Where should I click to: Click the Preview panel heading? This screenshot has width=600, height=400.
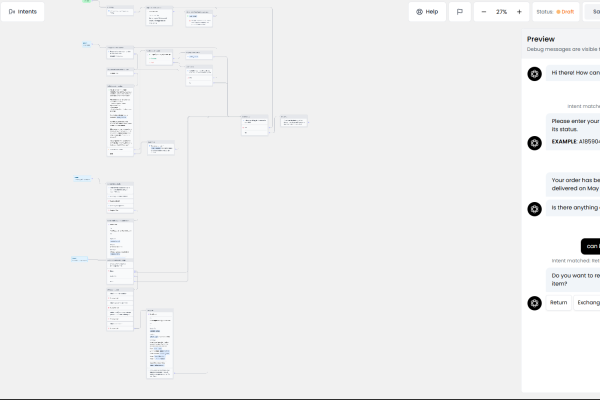click(541, 39)
